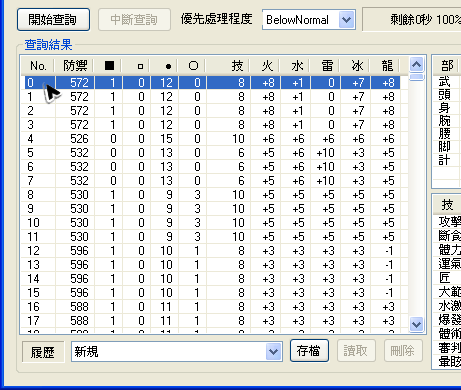
Task: Select the 腕 row in parts list
Action: coord(447,121)
